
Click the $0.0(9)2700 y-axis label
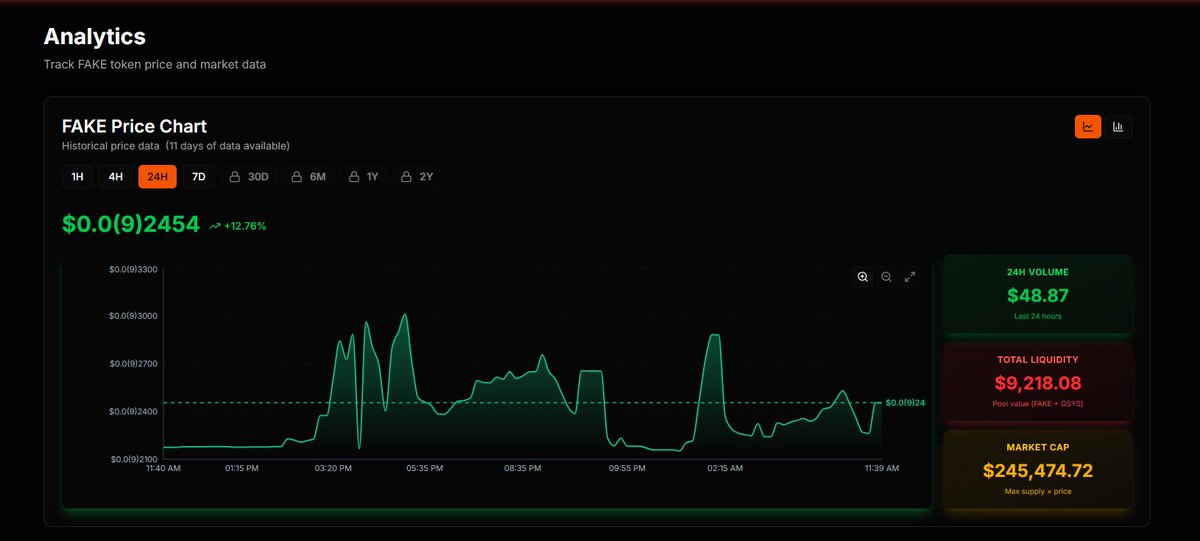click(134, 364)
